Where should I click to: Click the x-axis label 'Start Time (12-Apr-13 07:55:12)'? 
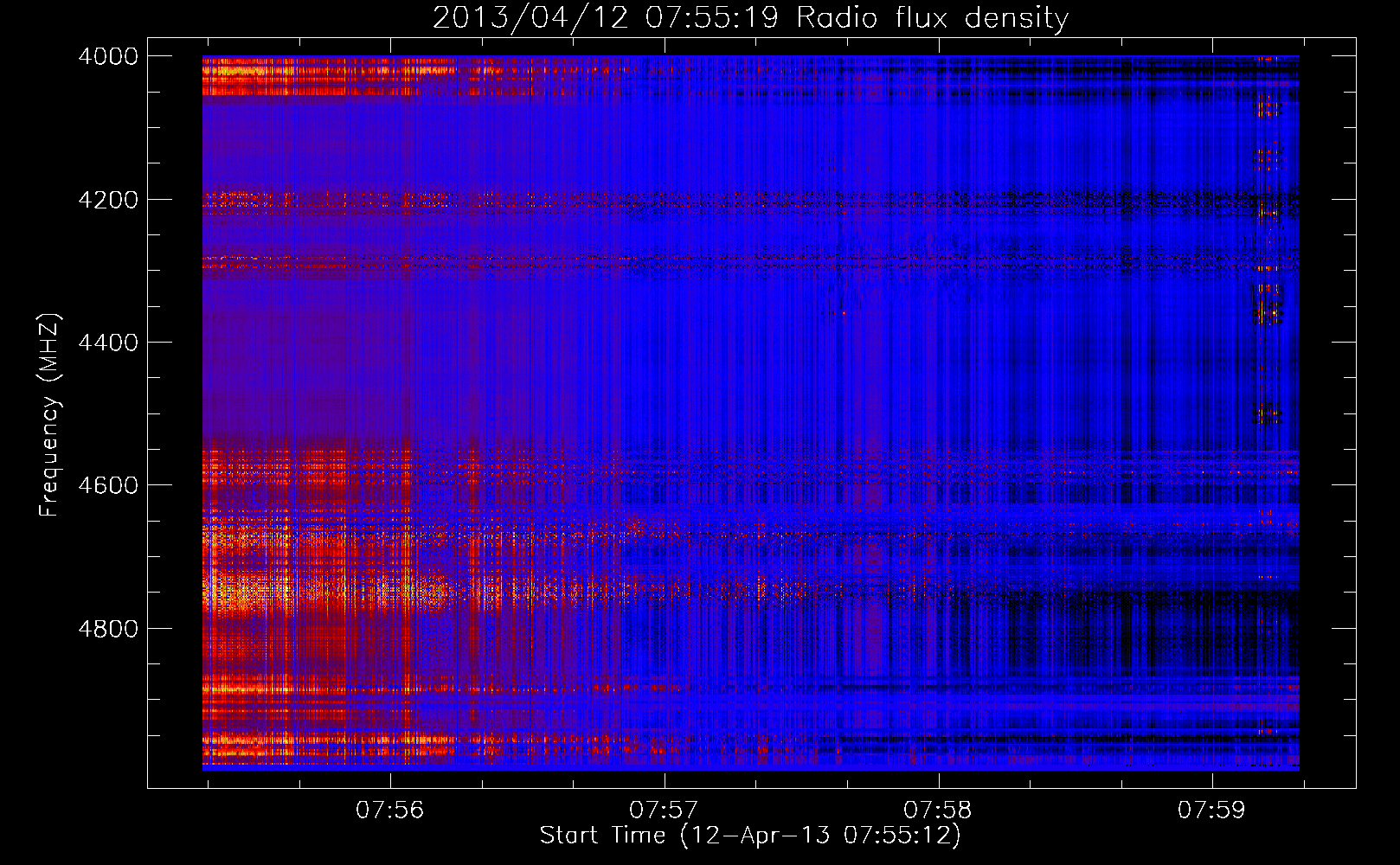pyautogui.click(x=750, y=835)
